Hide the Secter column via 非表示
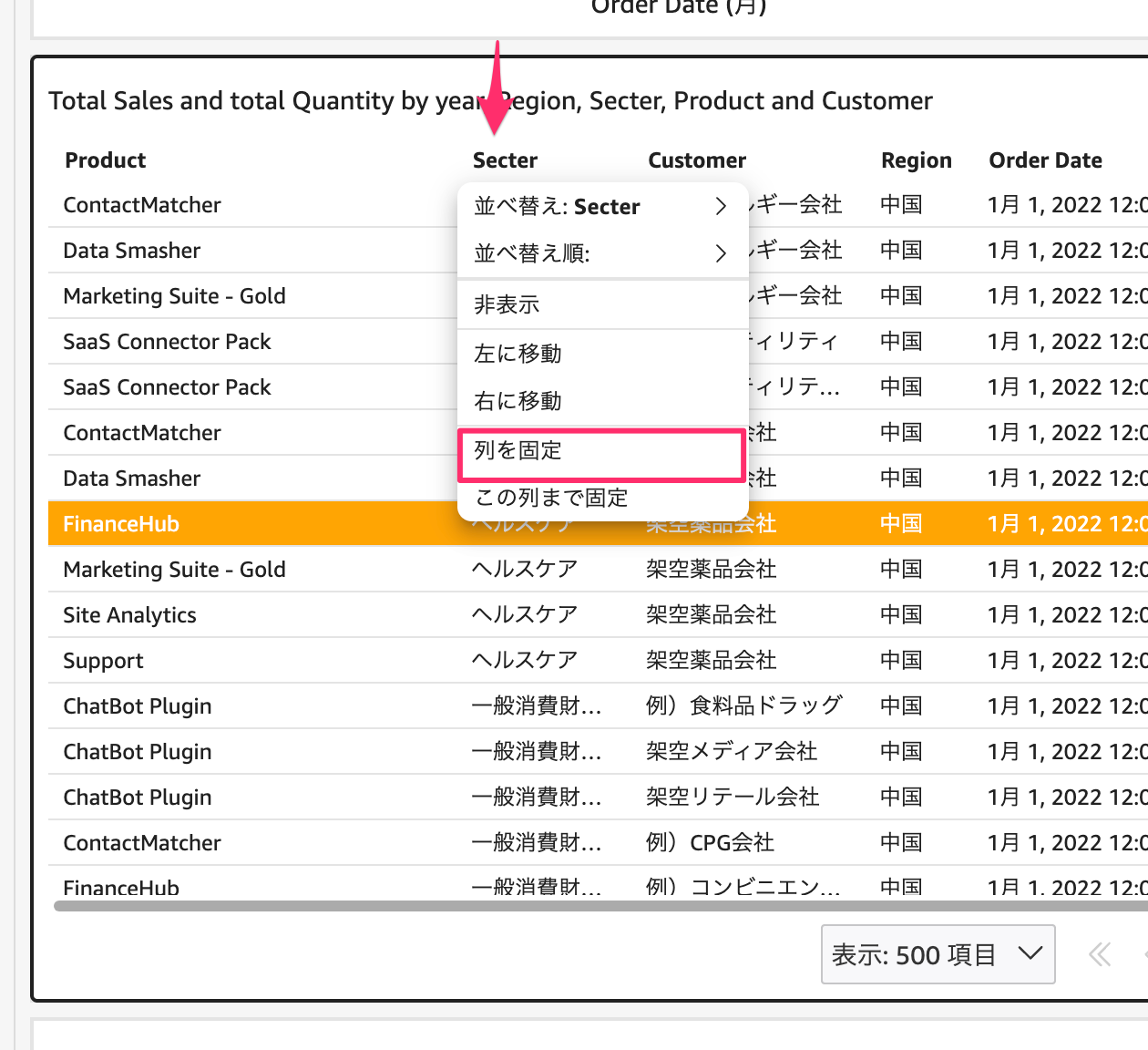The image size is (1148, 1050). click(602, 304)
